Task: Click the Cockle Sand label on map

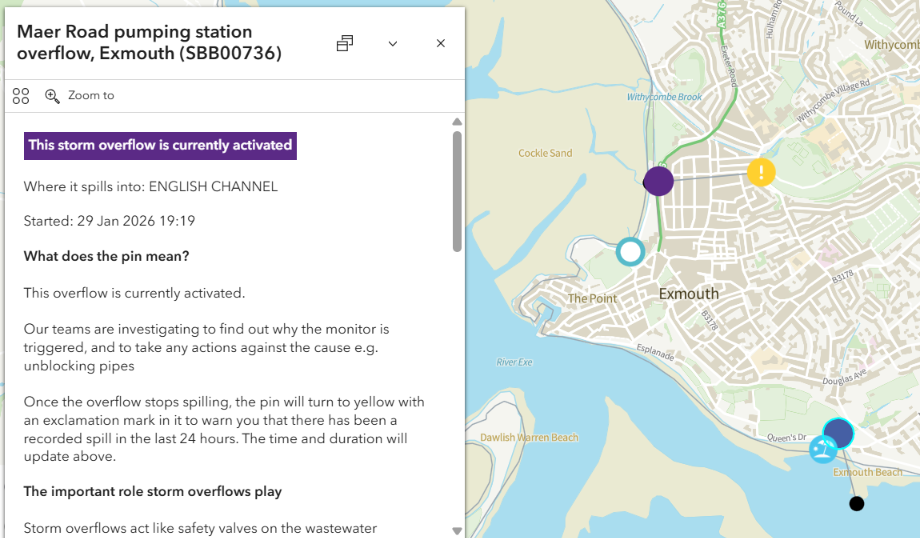Action: (545, 153)
